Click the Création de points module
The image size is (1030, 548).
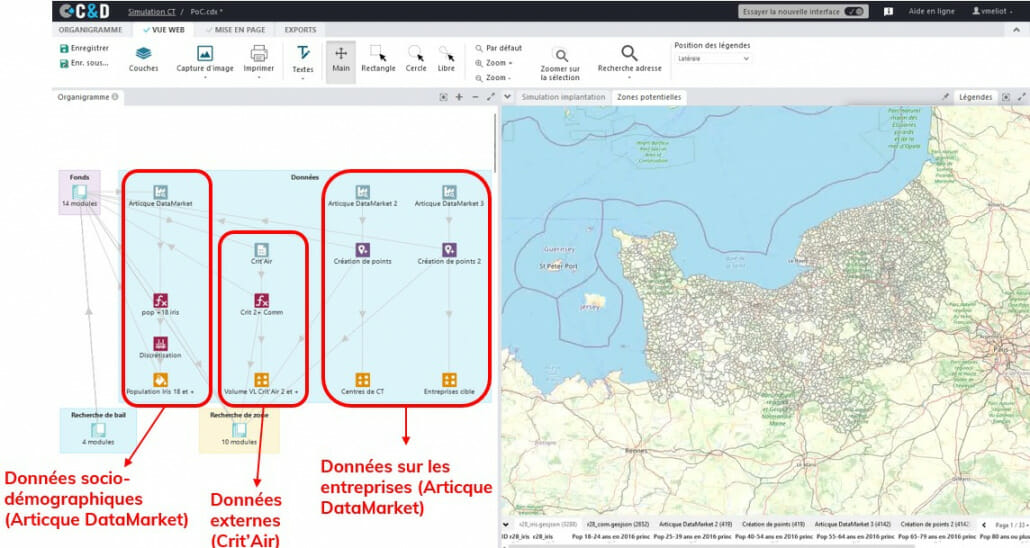pos(363,254)
